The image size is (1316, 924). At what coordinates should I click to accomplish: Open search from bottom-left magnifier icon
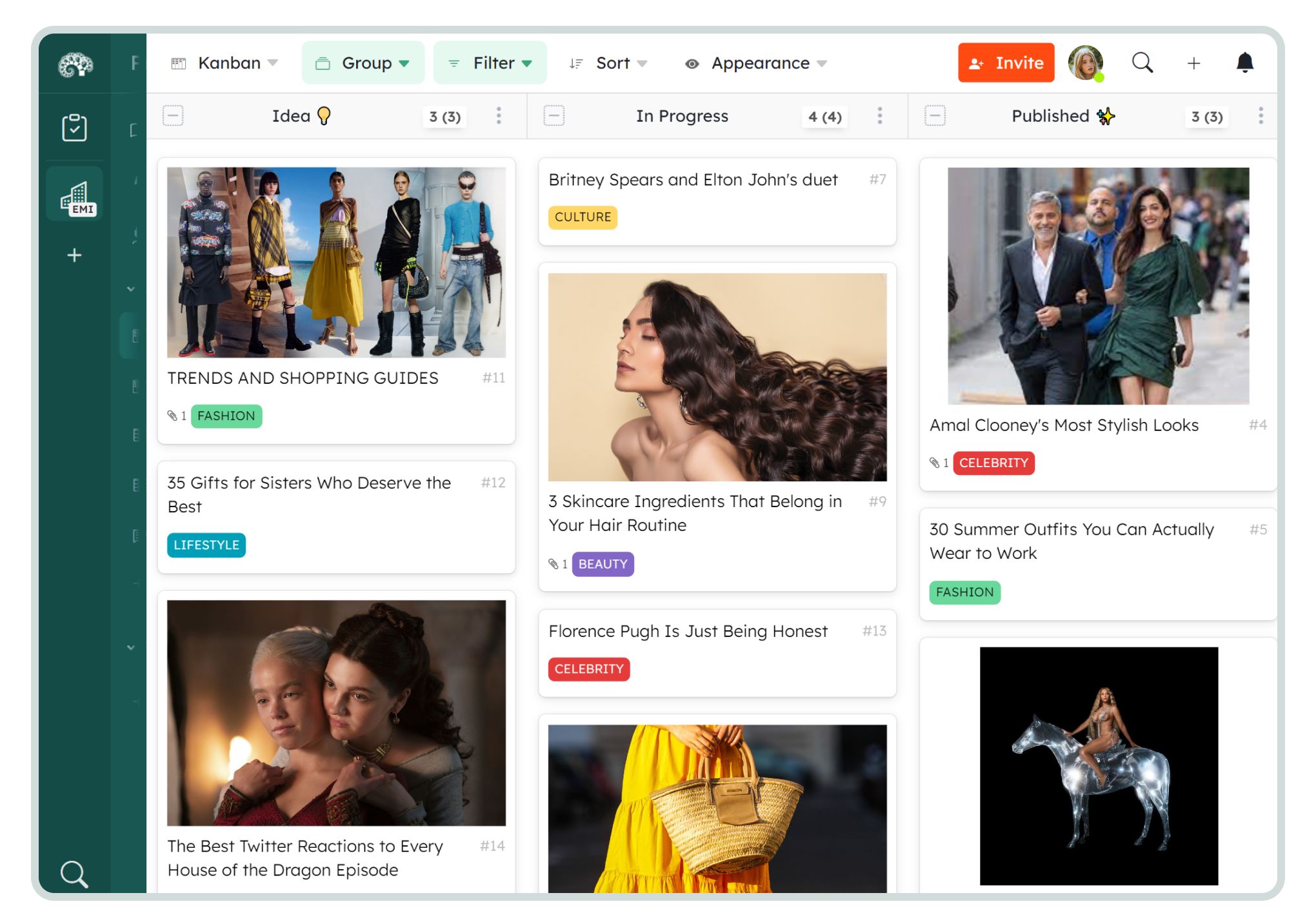(x=74, y=874)
